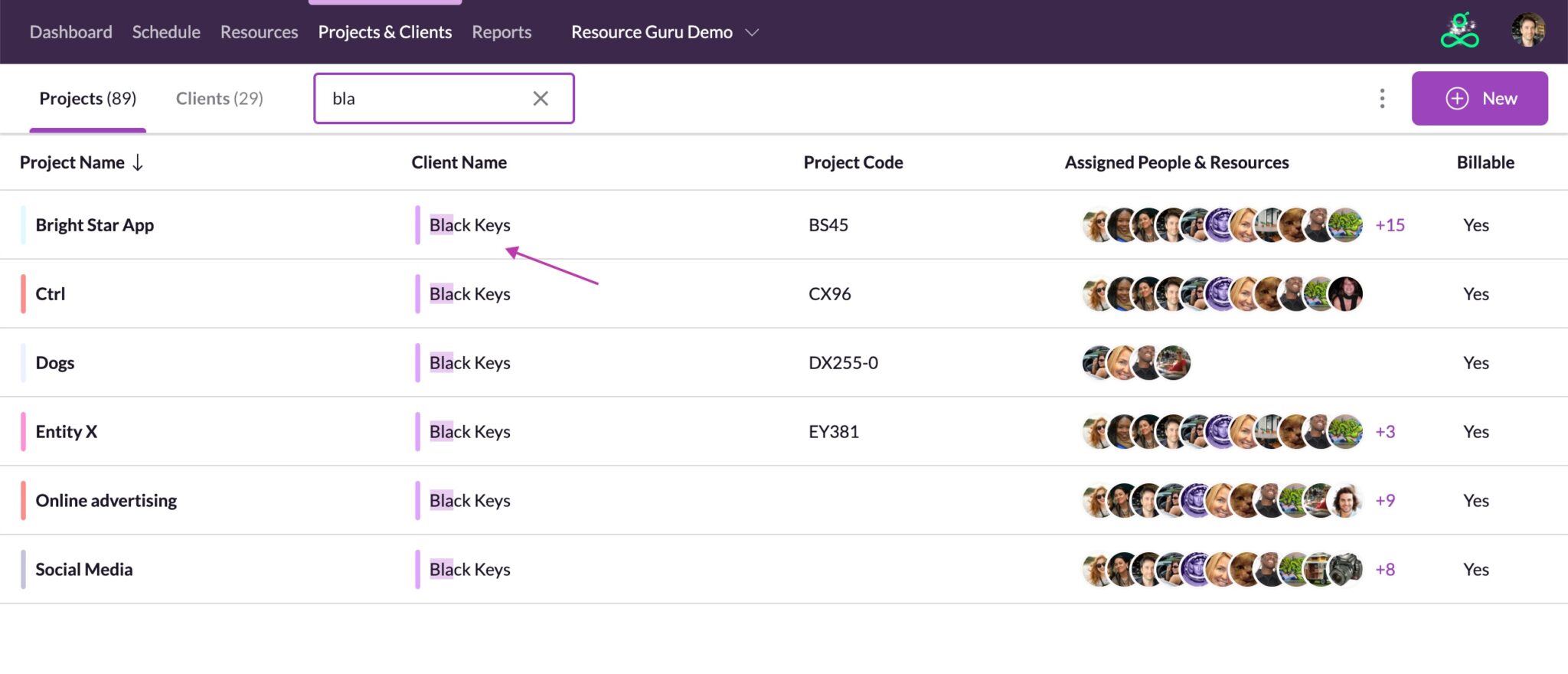The height and width of the screenshot is (674, 1568).
Task: Select project code CX96
Action: [x=830, y=294]
